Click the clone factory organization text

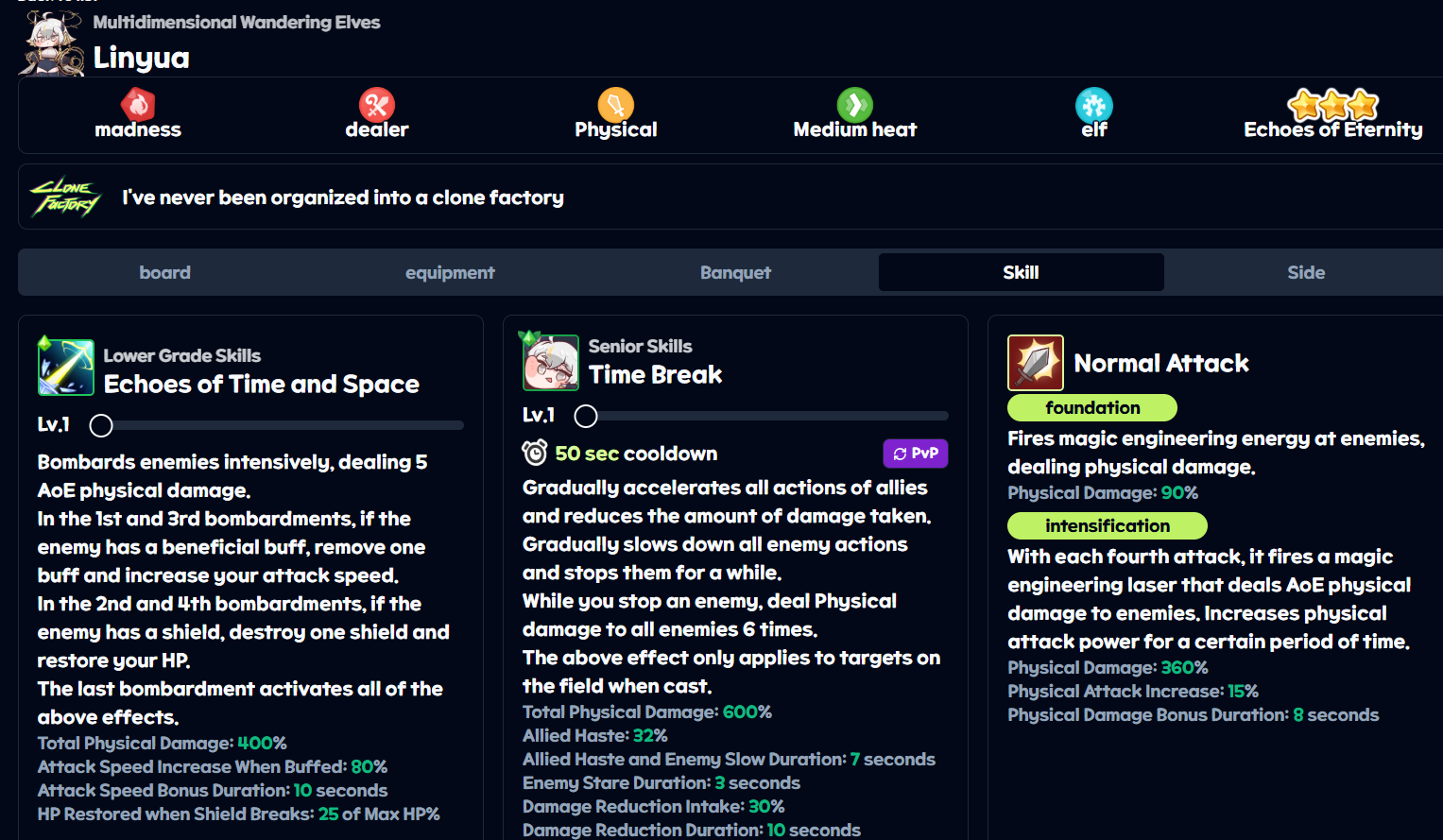343,197
